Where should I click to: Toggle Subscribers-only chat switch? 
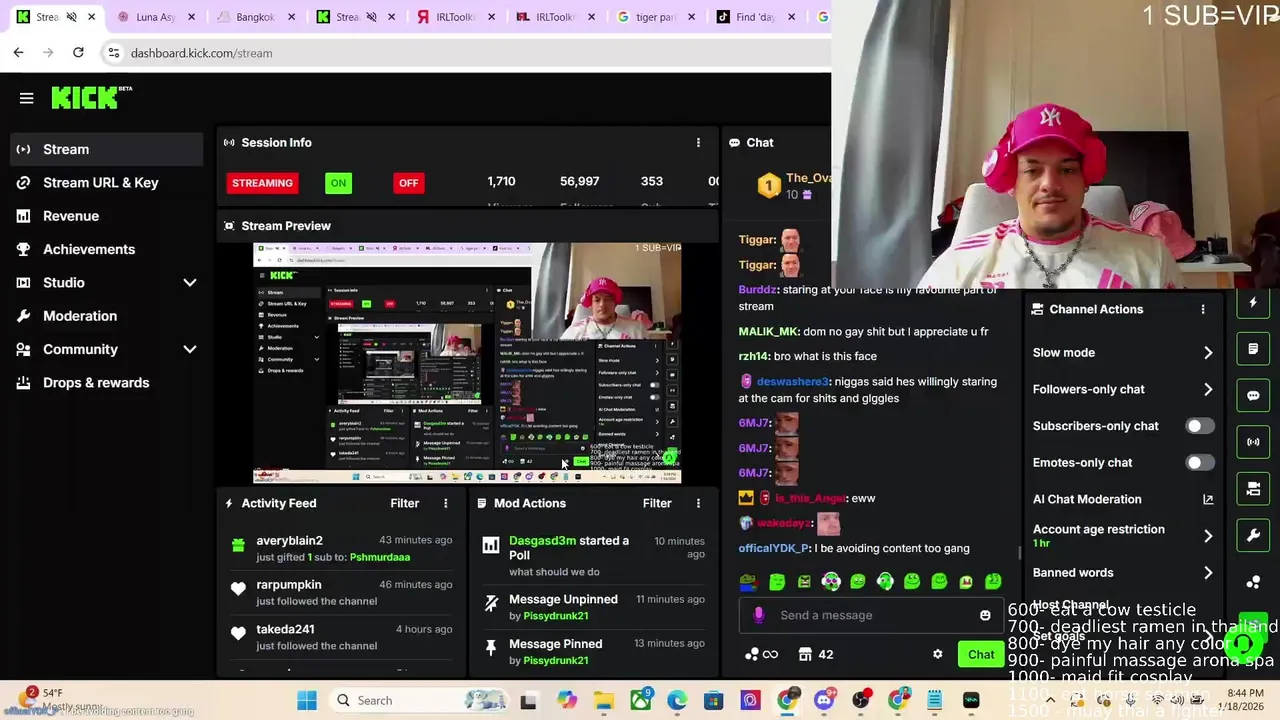(x=1200, y=426)
